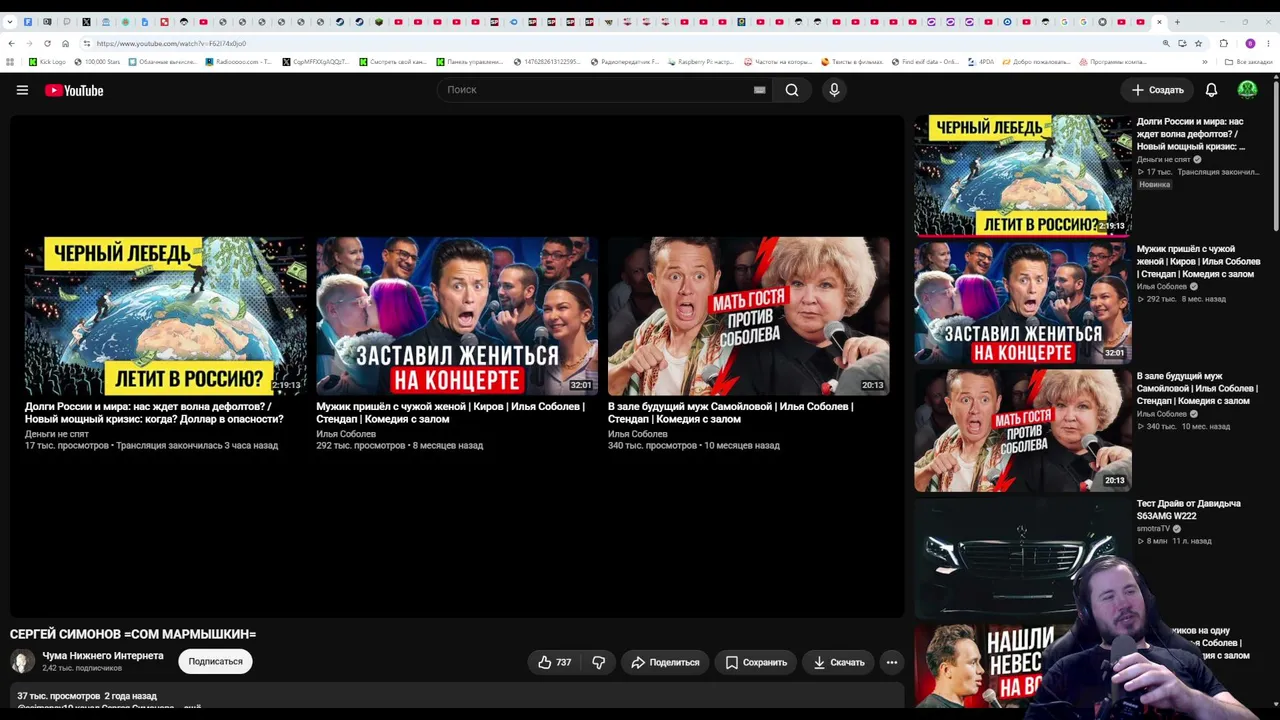Open the Частоты на которых bookmark
This screenshot has width=1280, height=720.
[x=778, y=62]
